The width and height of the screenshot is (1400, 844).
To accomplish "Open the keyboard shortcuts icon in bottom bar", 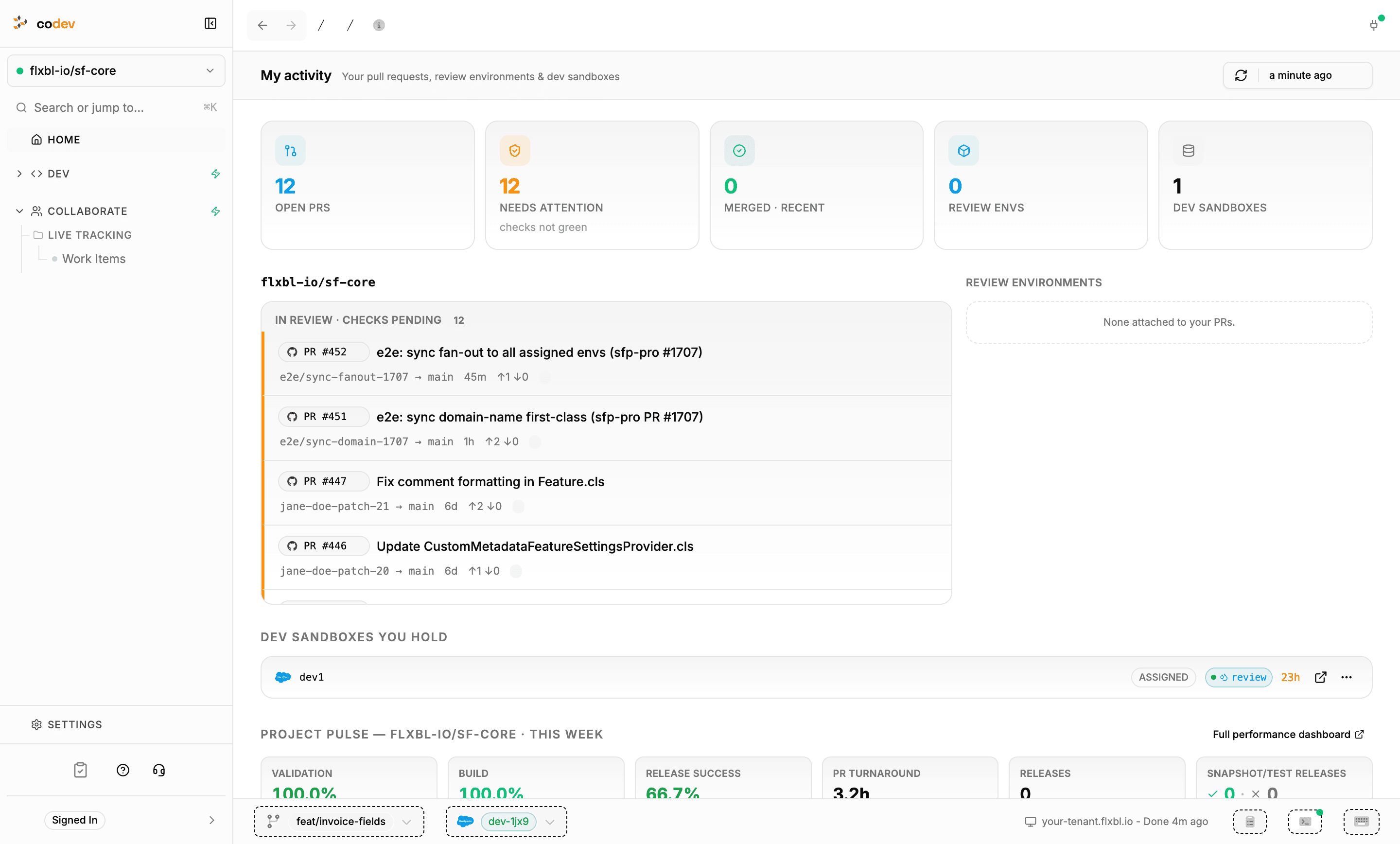I will (x=1362, y=821).
